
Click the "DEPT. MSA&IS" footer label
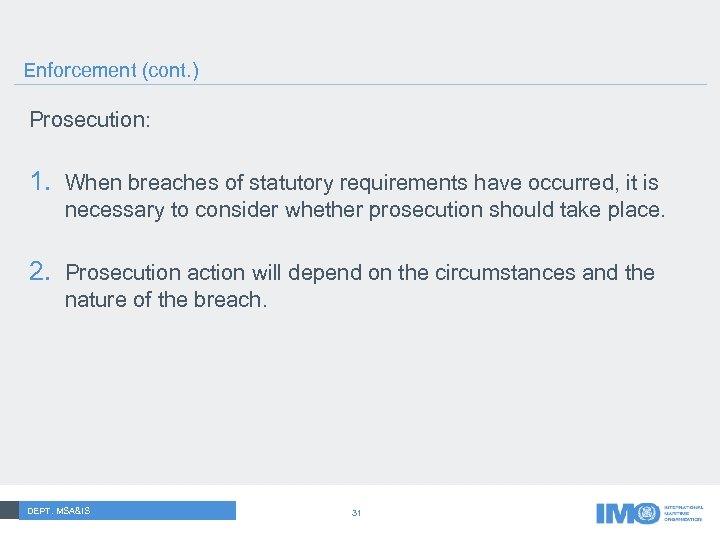[x=59, y=511]
